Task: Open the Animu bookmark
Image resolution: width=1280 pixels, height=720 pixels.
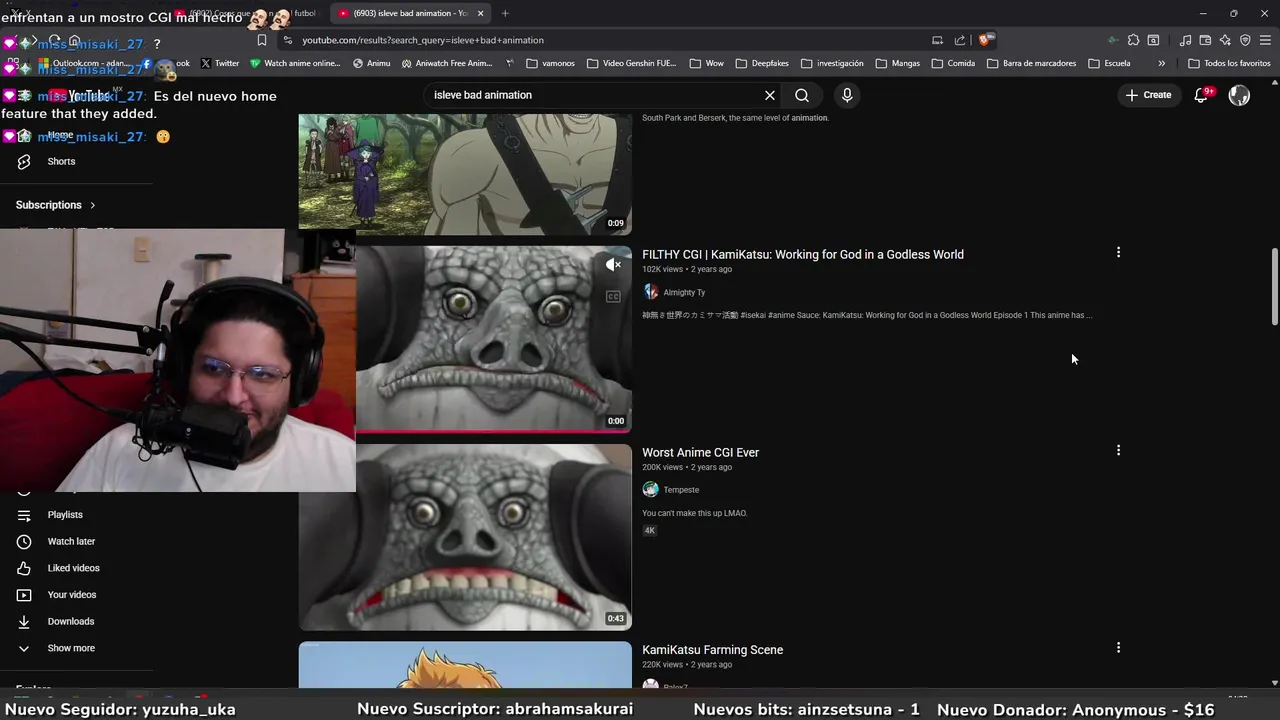Action: [371, 63]
